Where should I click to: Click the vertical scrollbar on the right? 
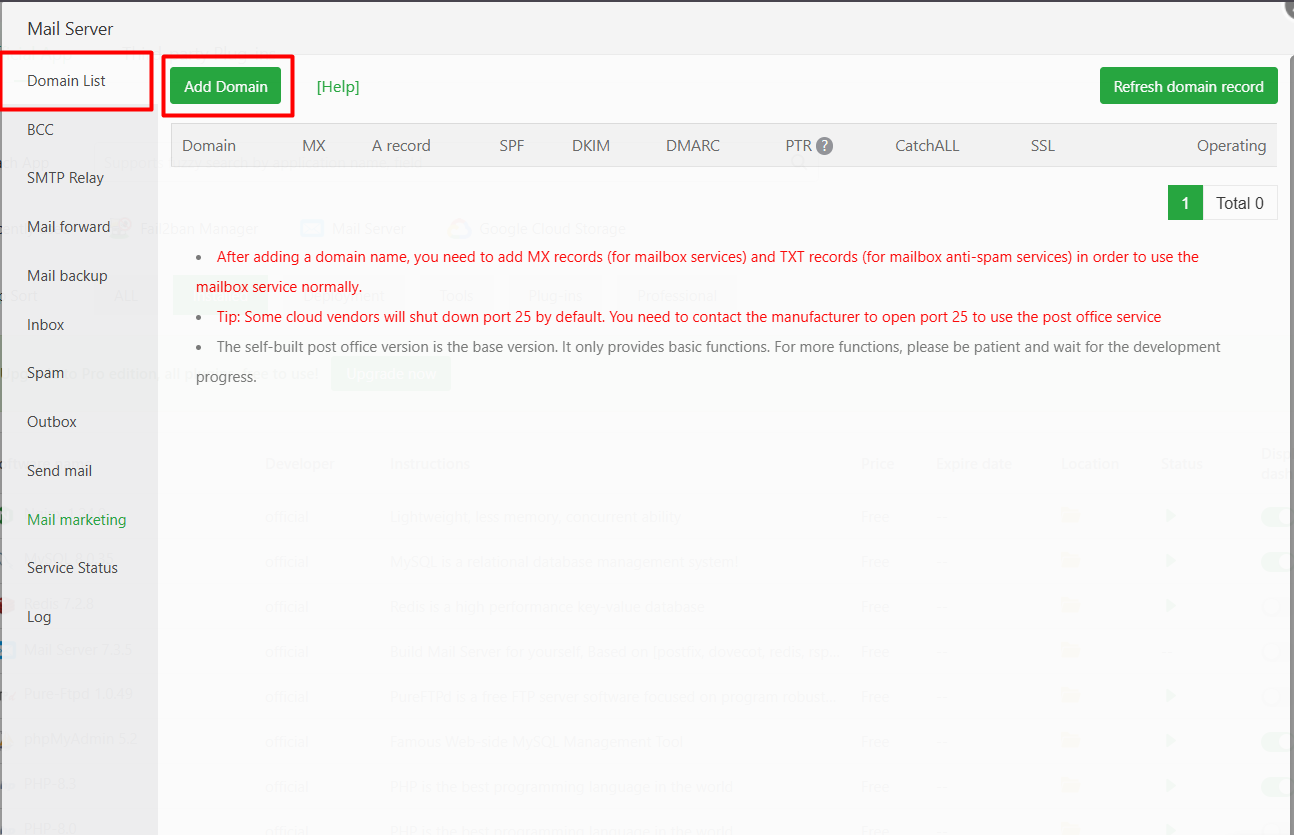click(1288, 400)
